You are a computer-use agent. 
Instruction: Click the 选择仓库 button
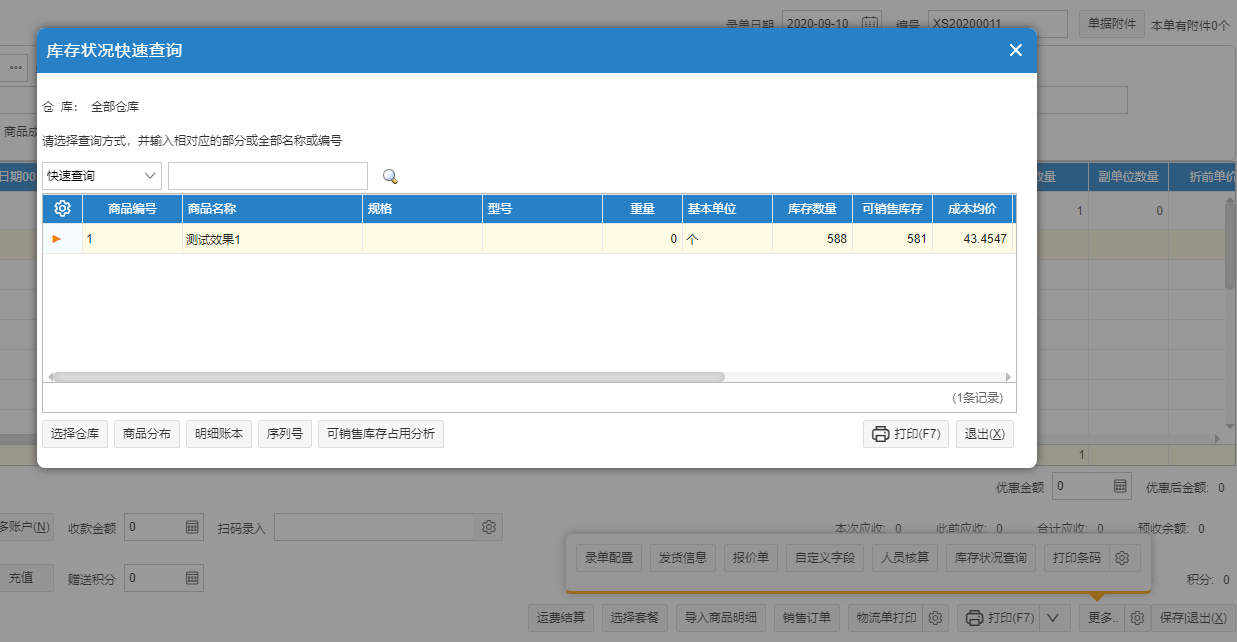tap(75, 434)
